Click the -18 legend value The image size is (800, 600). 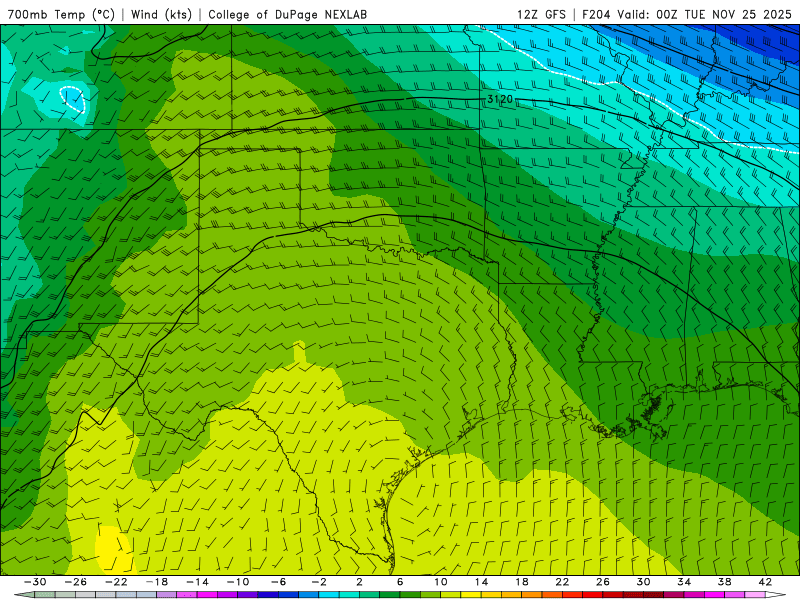tap(157, 582)
